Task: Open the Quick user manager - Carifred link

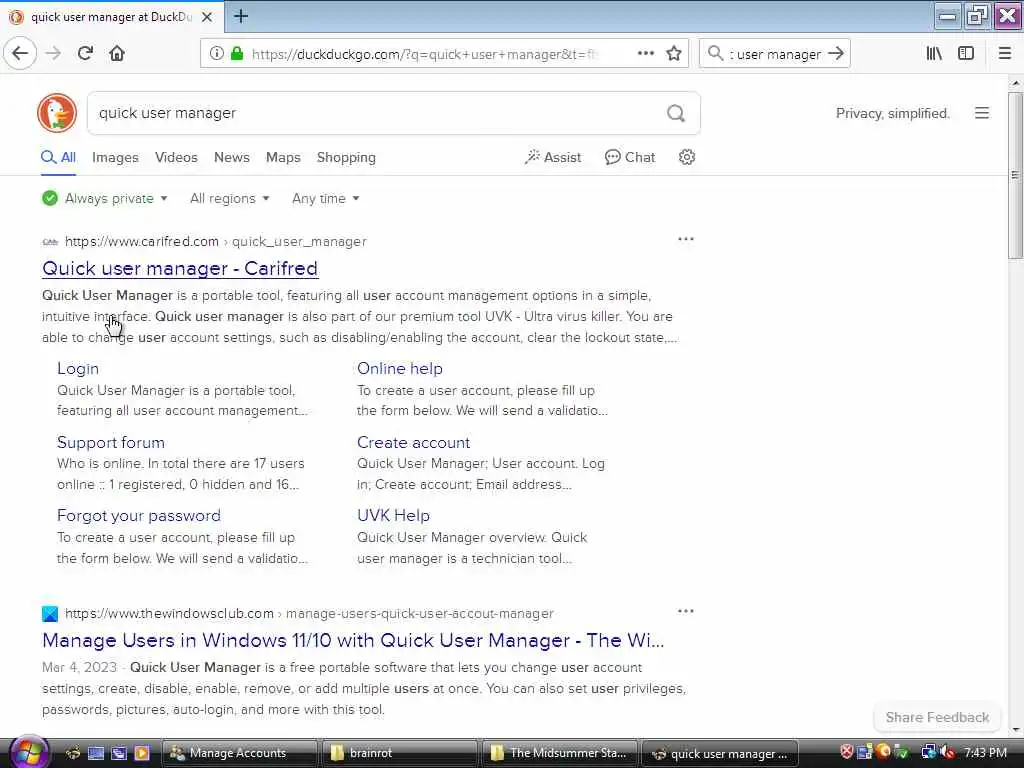Action: 180,268
